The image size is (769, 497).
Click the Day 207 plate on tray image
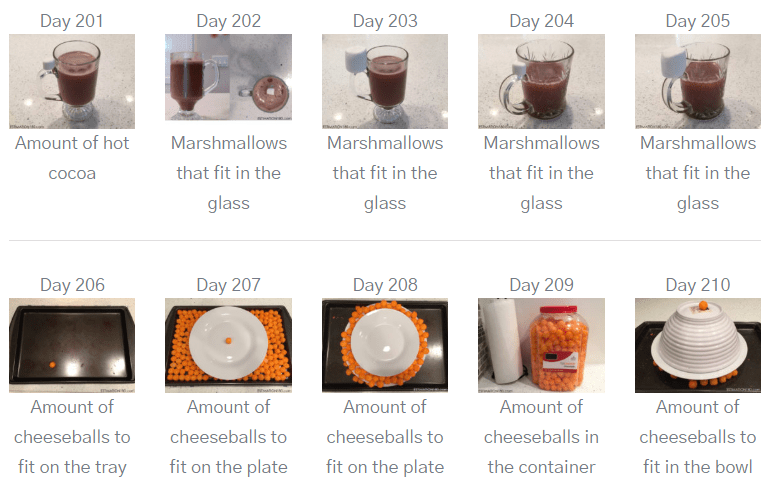pyautogui.click(x=228, y=345)
